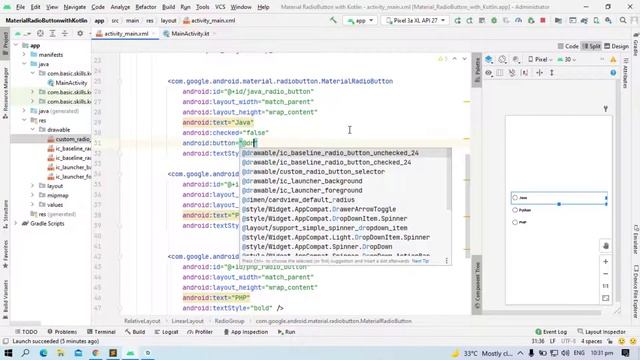Zoom out with the minus icon

click(x=606, y=274)
